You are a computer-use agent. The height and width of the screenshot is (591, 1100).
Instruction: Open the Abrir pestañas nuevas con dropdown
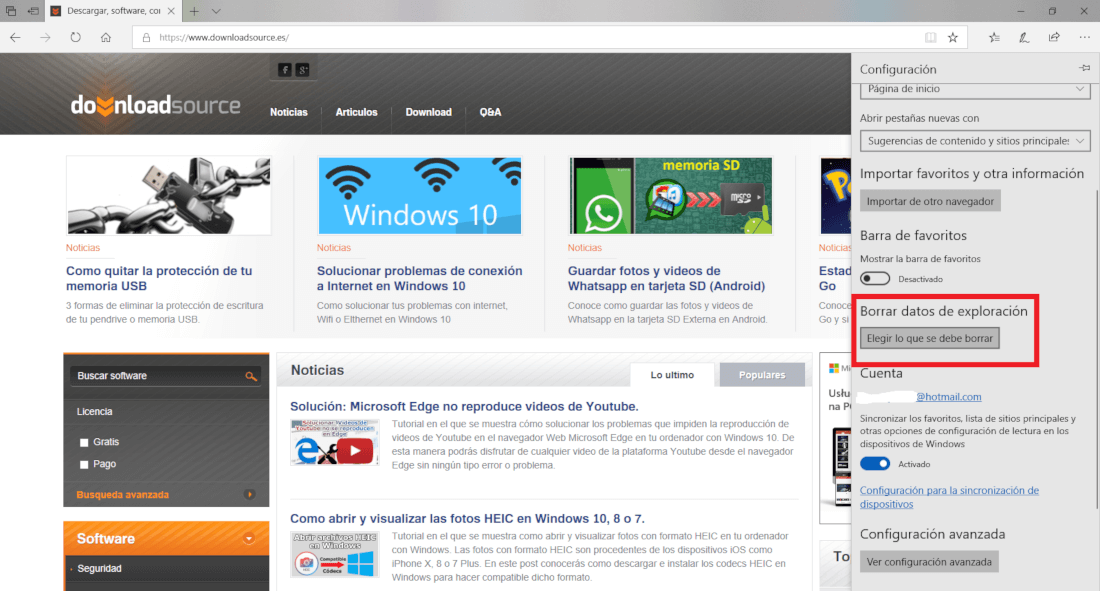[975, 141]
